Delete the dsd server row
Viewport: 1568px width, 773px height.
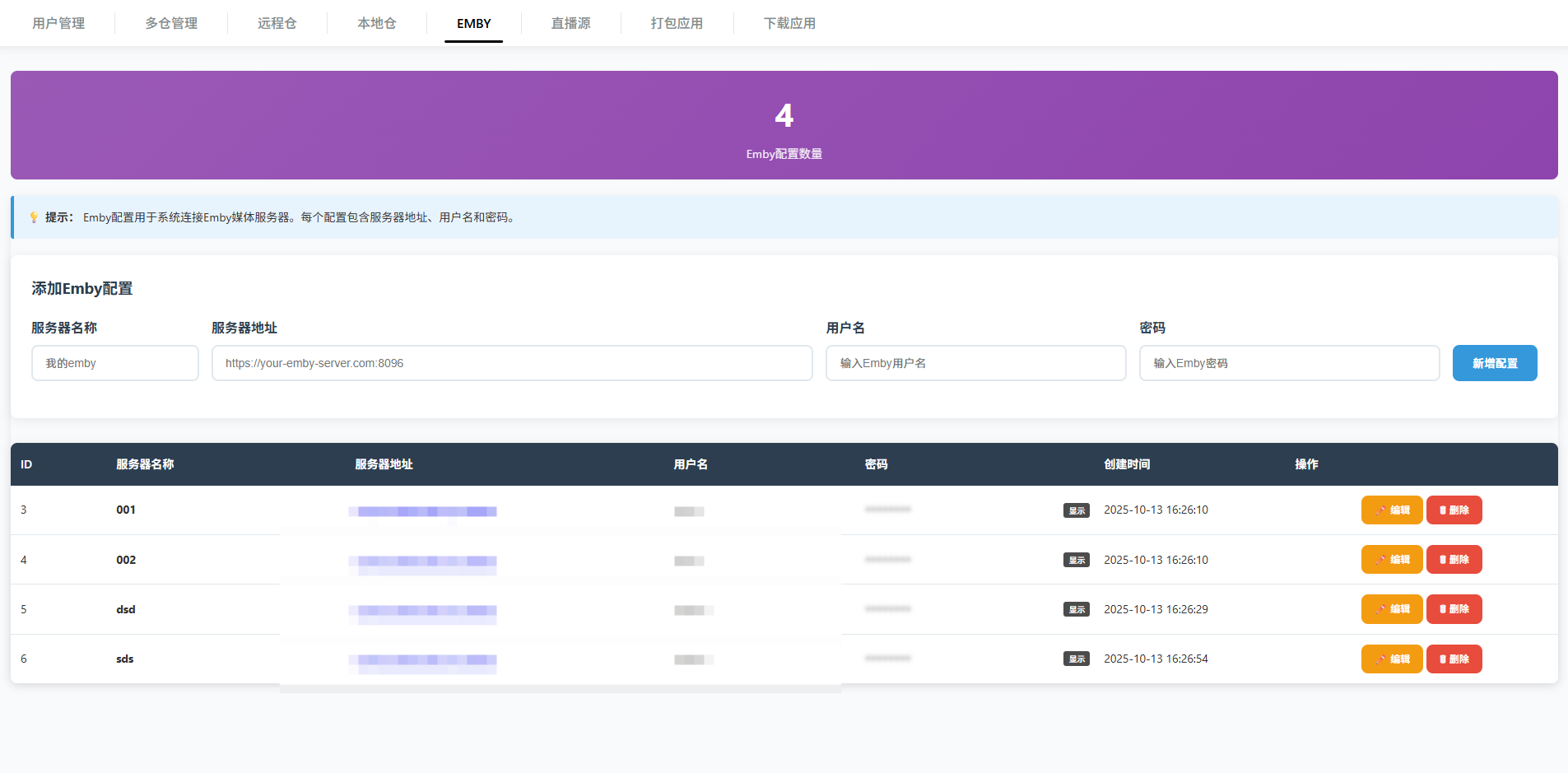pos(1454,609)
